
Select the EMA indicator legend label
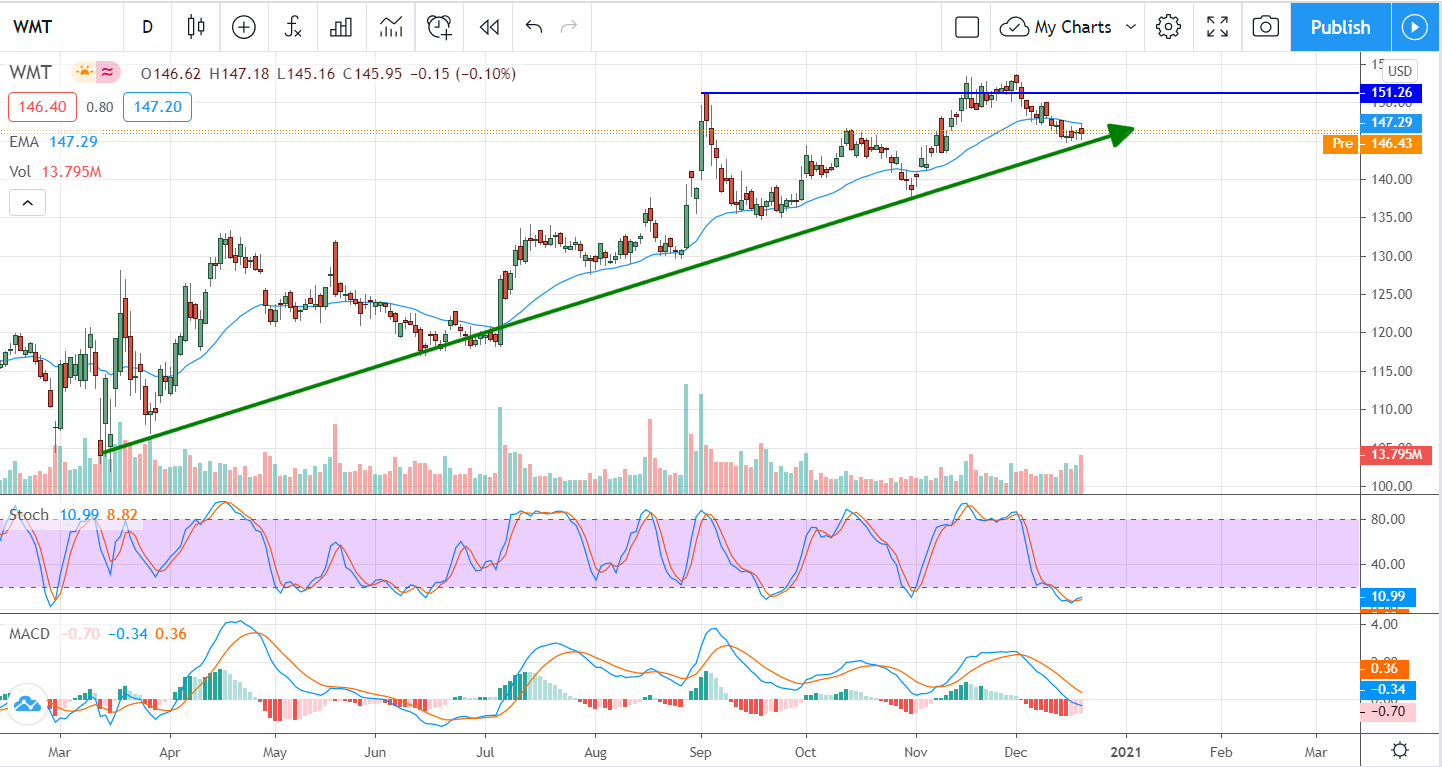(x=24, y=142)
